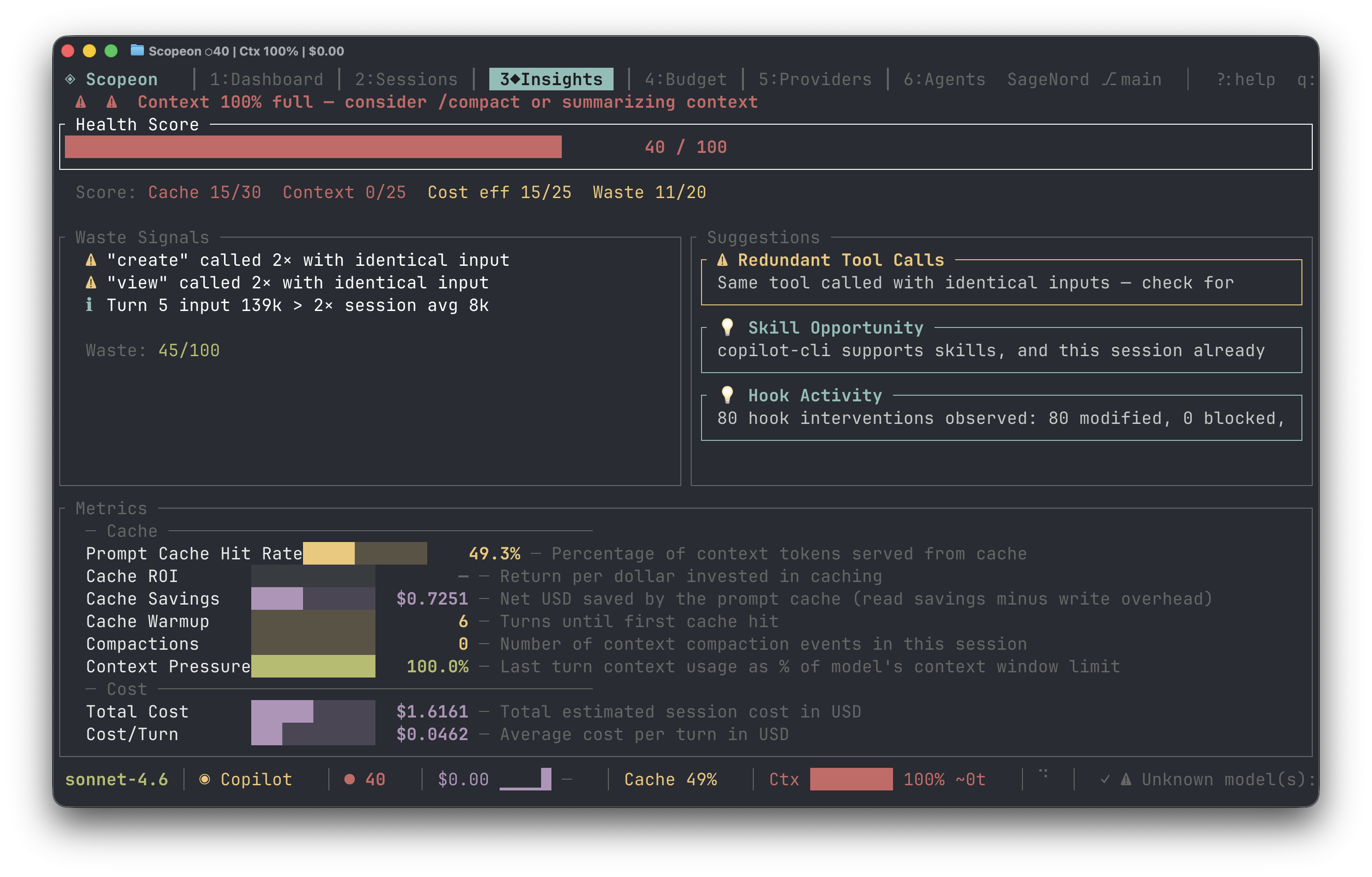Click the folder icon in title bar
The height and width of the screenshot is (877, 1372).
tap(137, 51)
